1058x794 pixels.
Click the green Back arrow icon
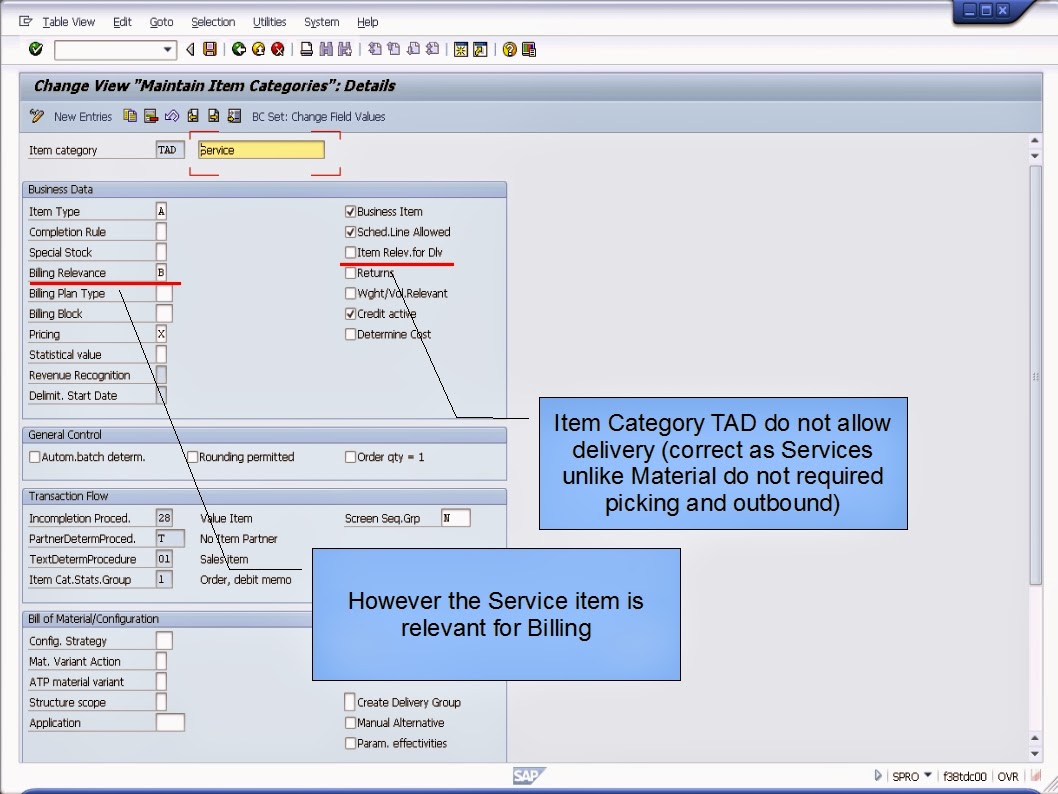(x=238, y=49)
